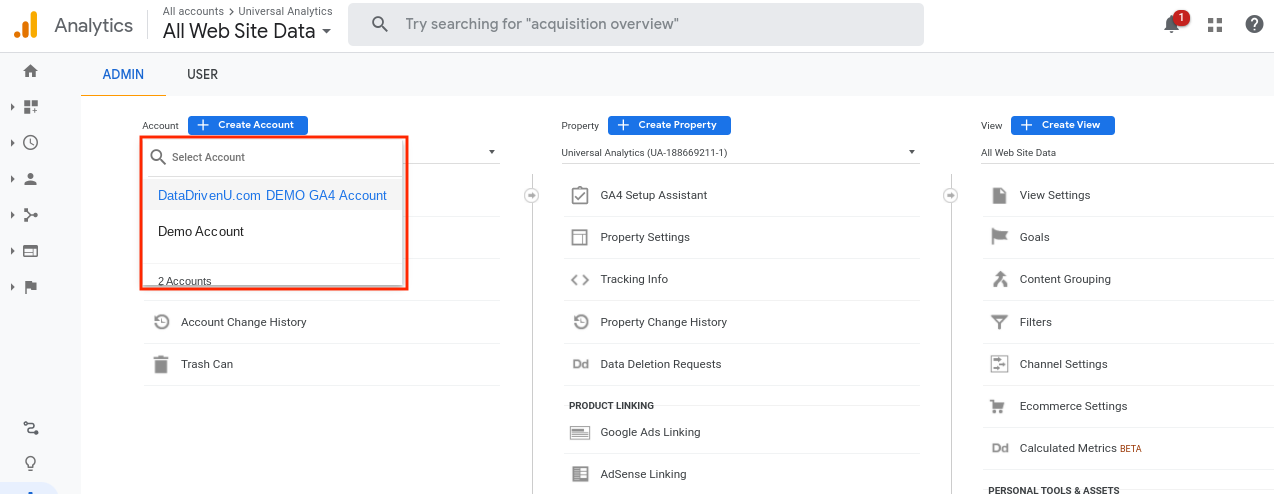Open Conversions flag sidebar icon
The width and height of the screenshot is (1274, 494).
pos(30,287)
